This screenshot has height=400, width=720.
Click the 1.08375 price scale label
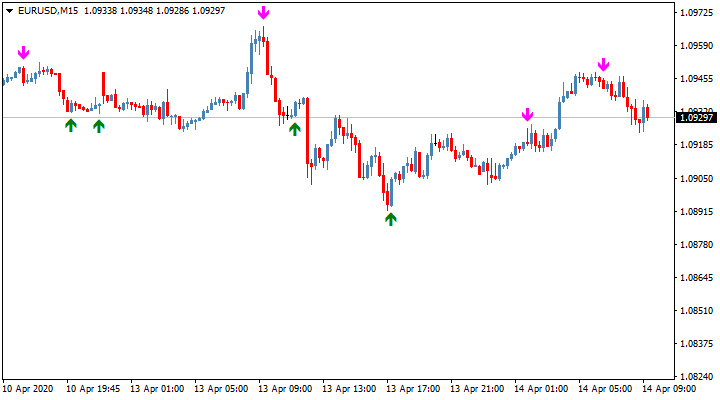[696, 344]
